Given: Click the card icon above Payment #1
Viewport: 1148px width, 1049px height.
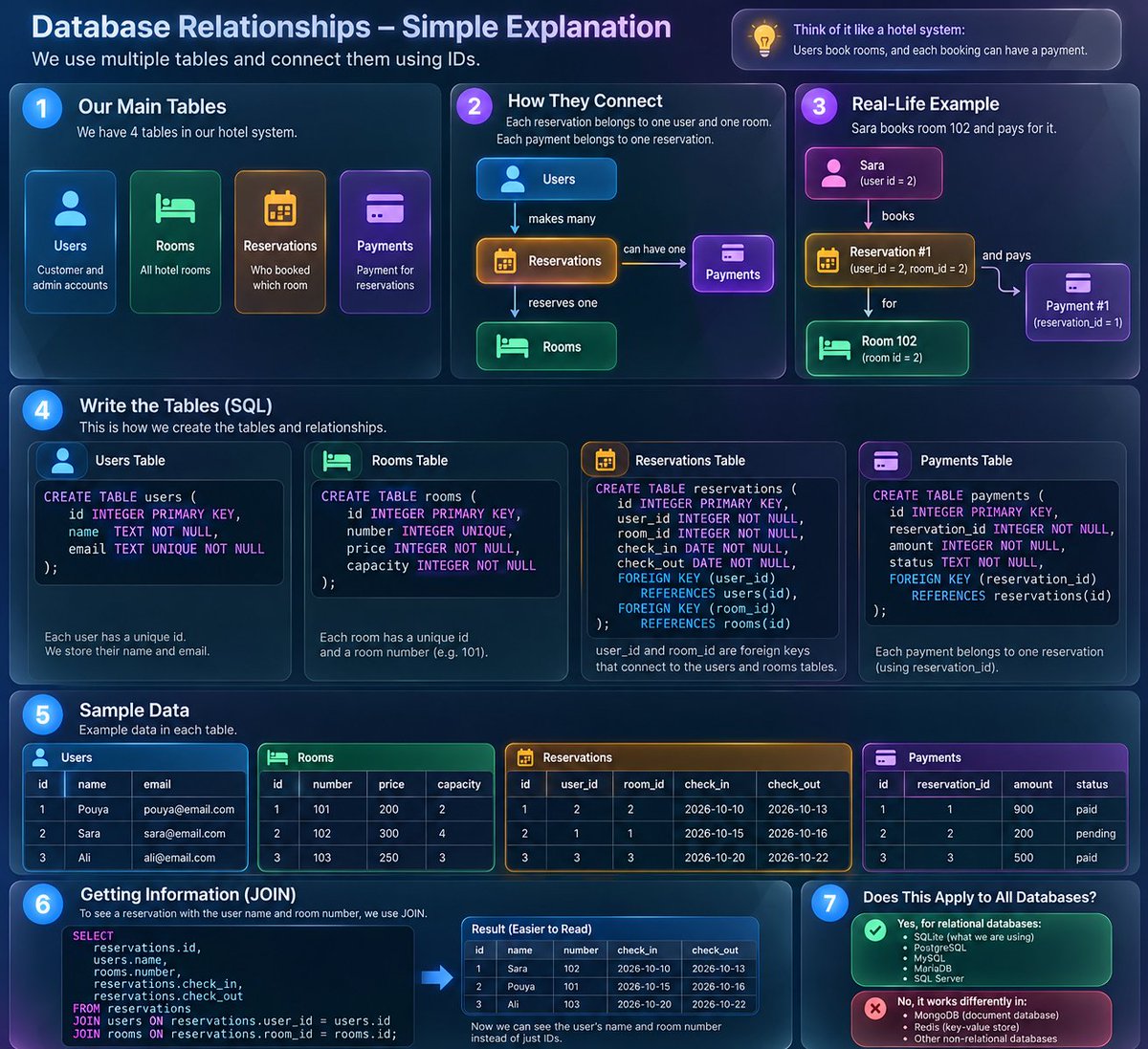Looking at the screenshot, I should click(1077, 283).
